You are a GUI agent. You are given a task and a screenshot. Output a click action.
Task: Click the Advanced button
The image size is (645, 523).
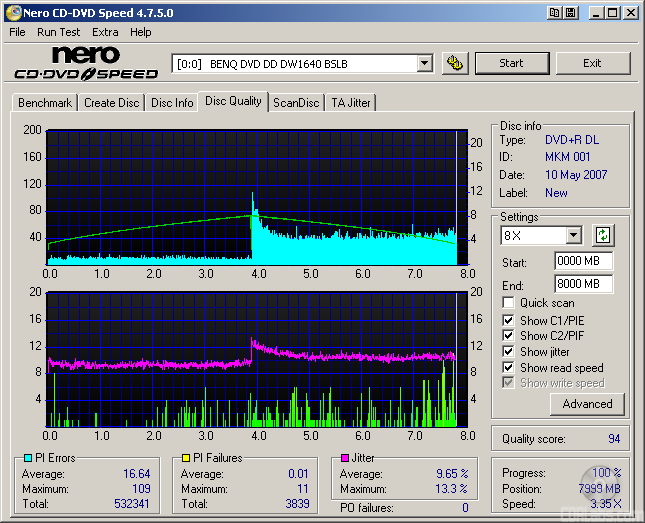click(587, 404)
